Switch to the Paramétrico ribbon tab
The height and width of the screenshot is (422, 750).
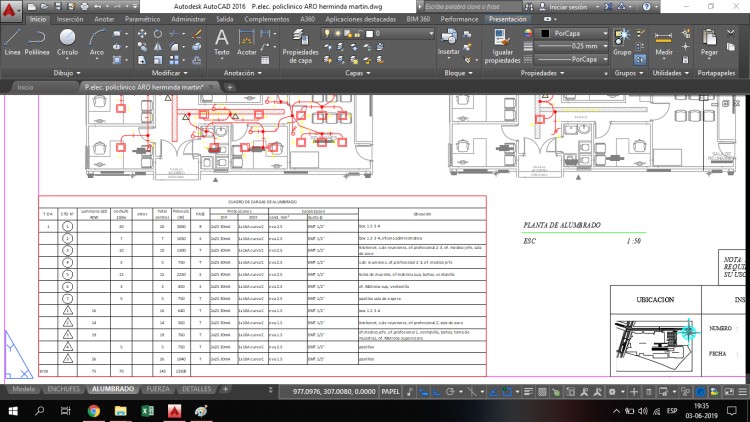tap(143, 19)
